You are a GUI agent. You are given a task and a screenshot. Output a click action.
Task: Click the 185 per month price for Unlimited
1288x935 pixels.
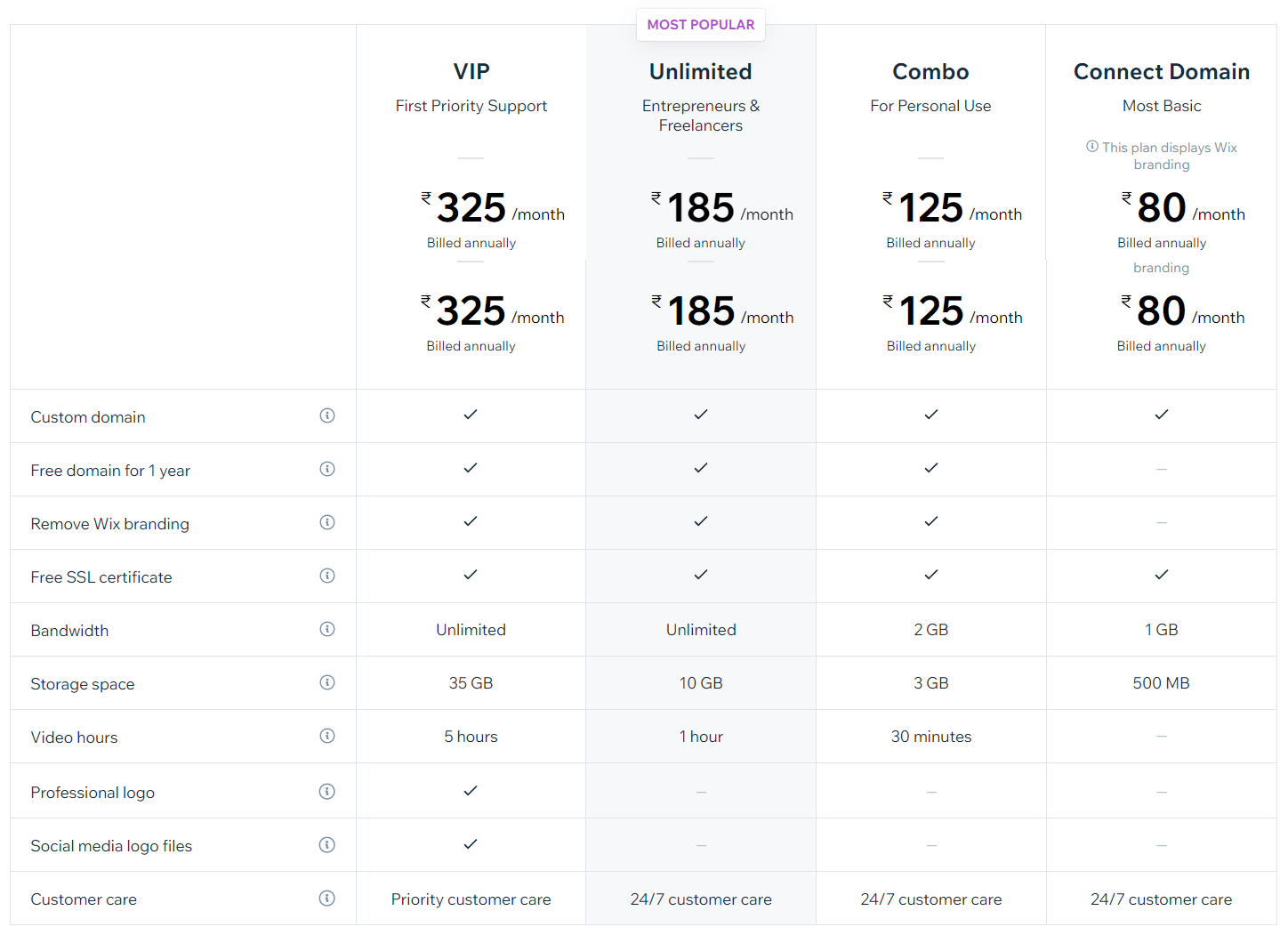701,208
